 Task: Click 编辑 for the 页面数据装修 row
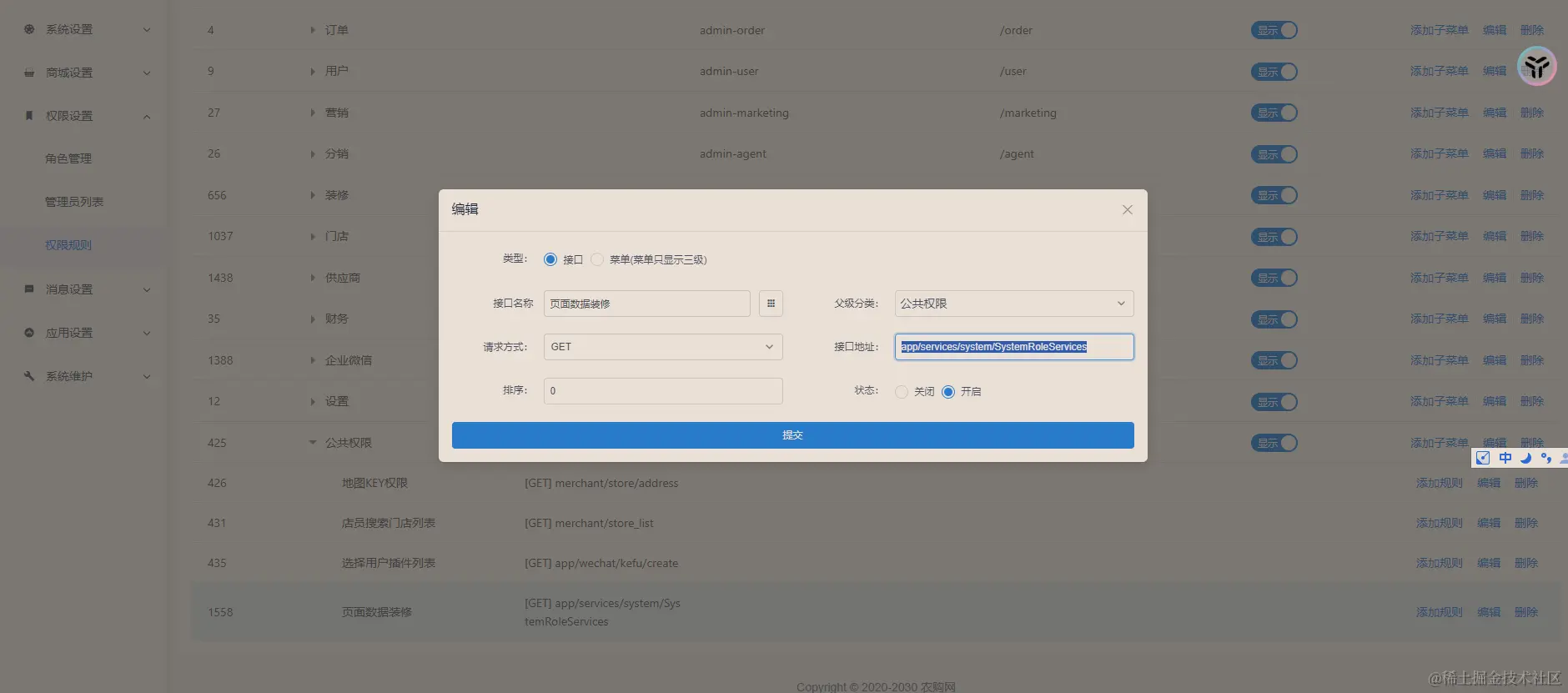(1489, 612)
